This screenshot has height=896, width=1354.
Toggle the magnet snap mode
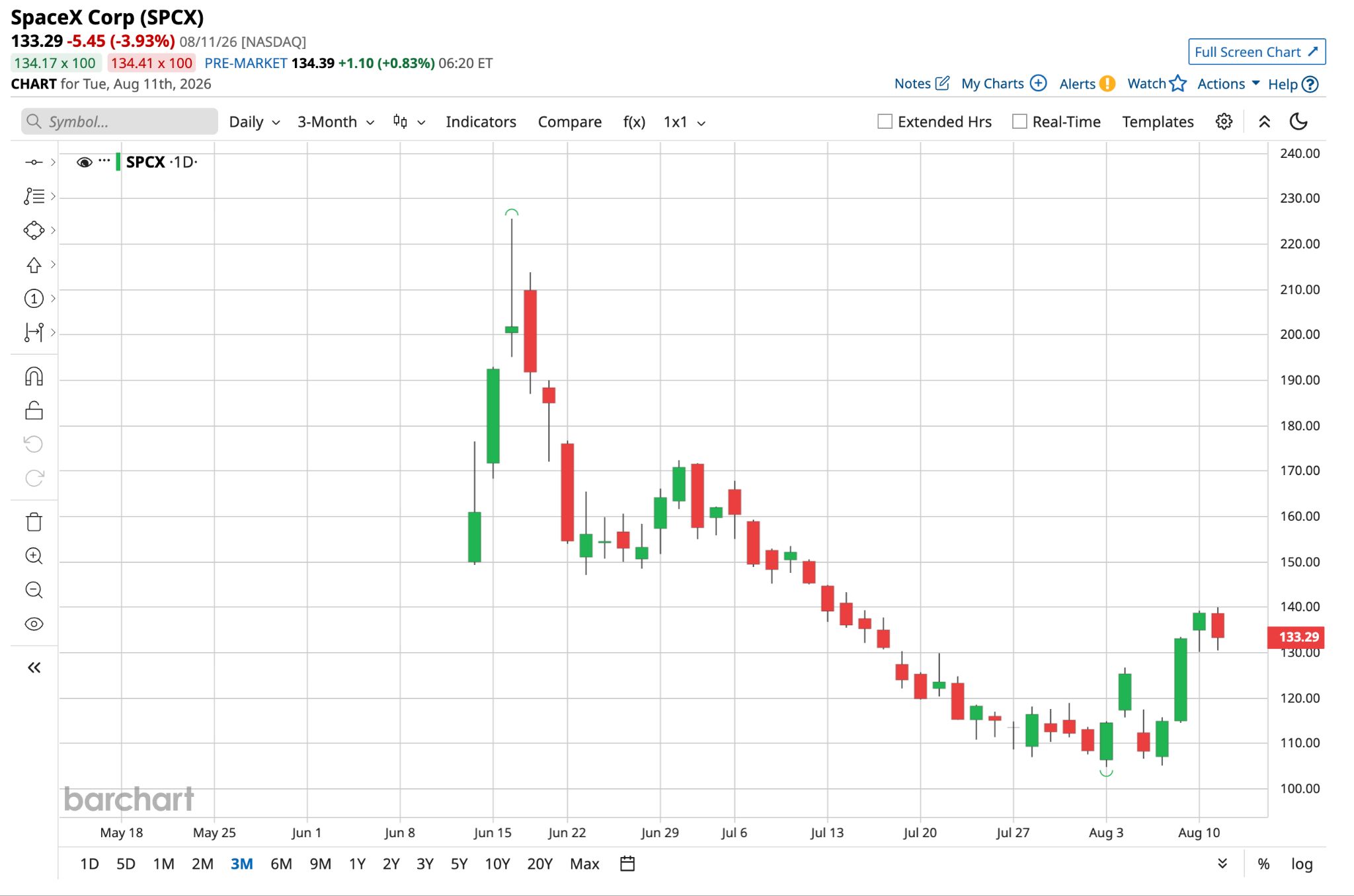[34, 377]
